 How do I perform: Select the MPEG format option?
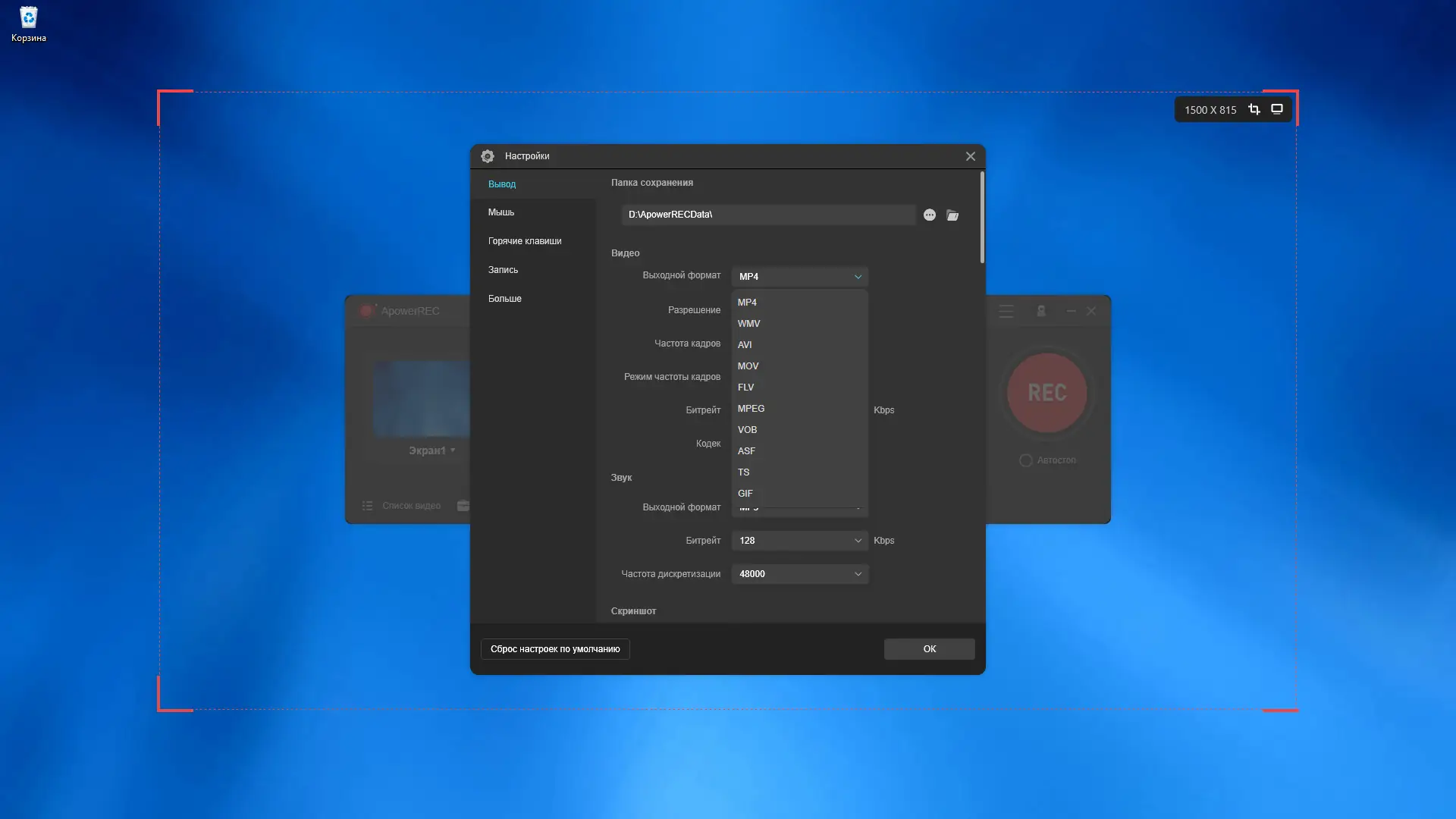pyautogui.click(x=751, y=409)
